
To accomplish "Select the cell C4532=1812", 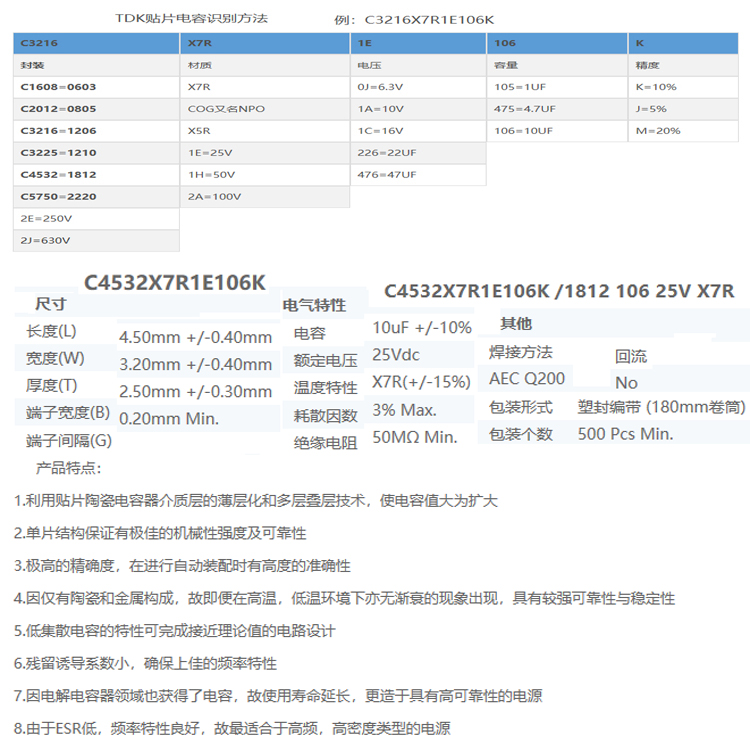I will pos(96,175).
